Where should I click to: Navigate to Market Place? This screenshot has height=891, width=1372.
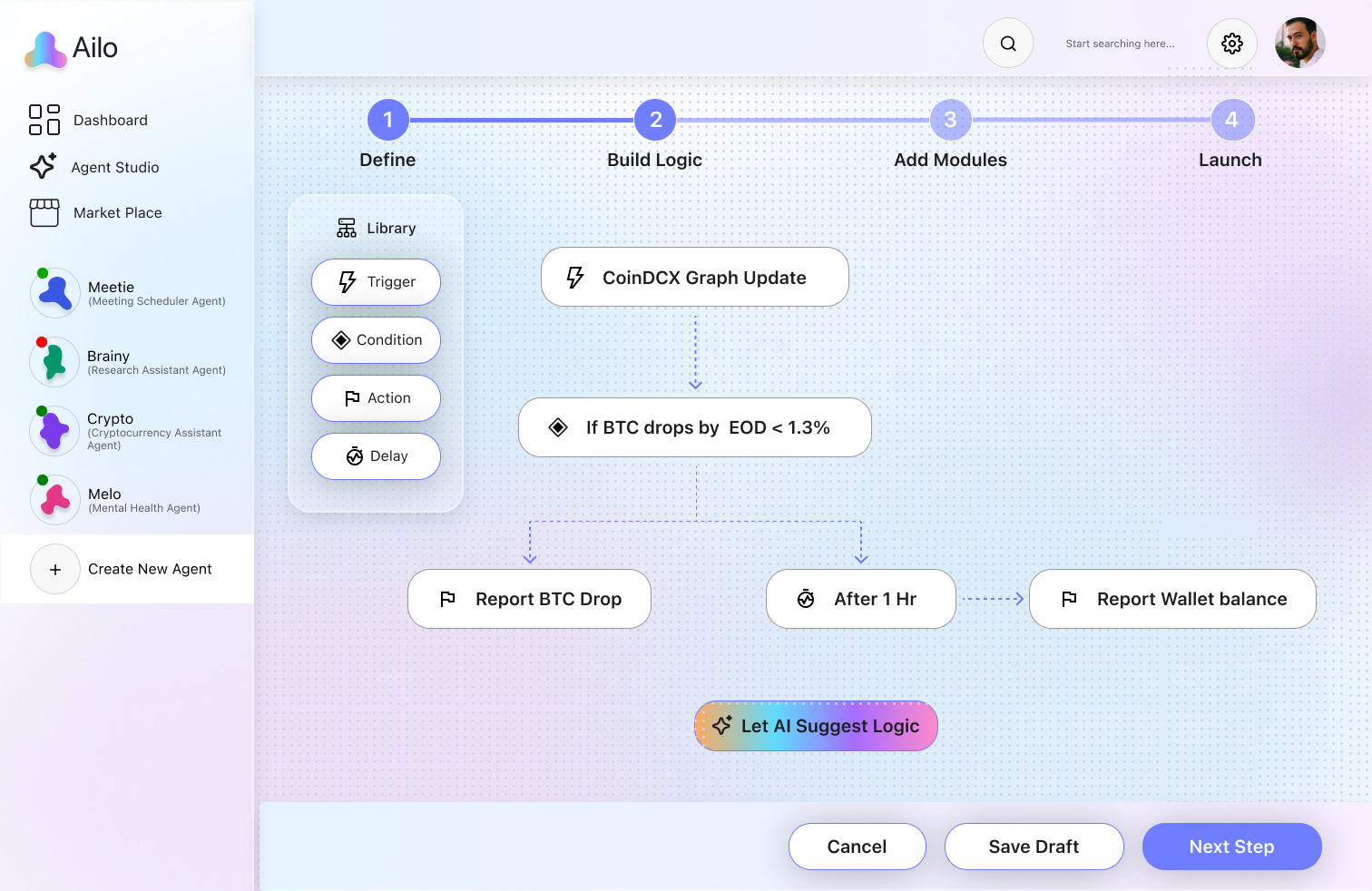coord(117,212)
